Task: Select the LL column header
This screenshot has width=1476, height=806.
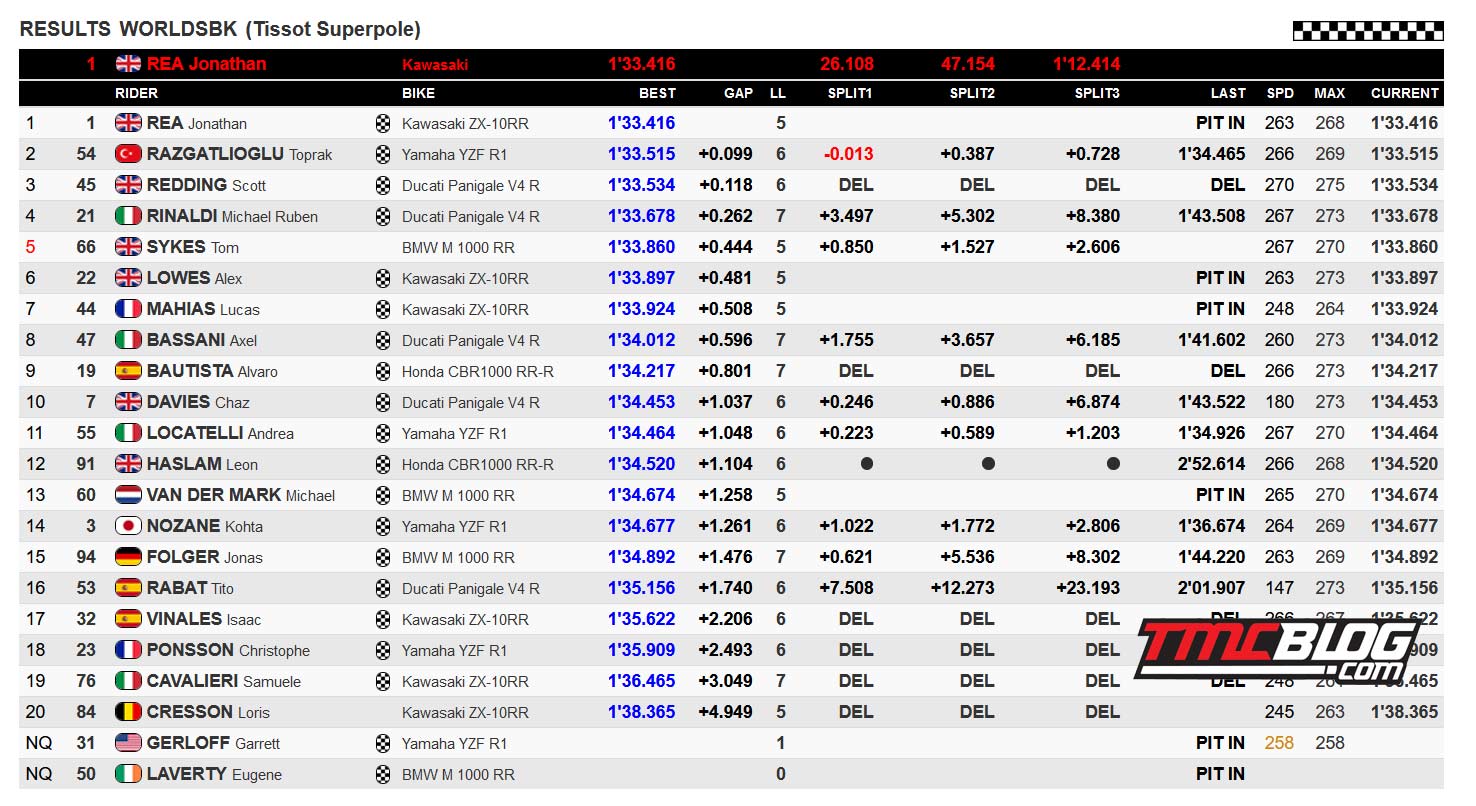Action: [778, 93]
